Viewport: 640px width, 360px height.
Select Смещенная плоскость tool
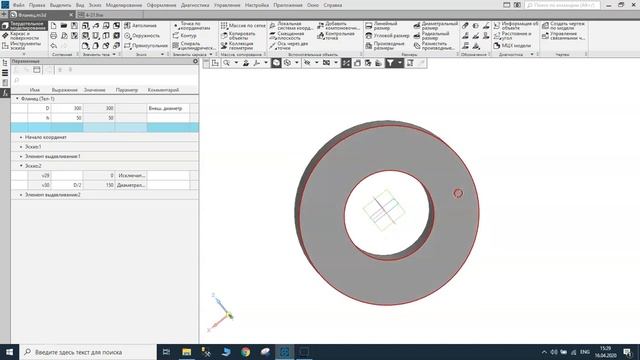coord(286,36)
